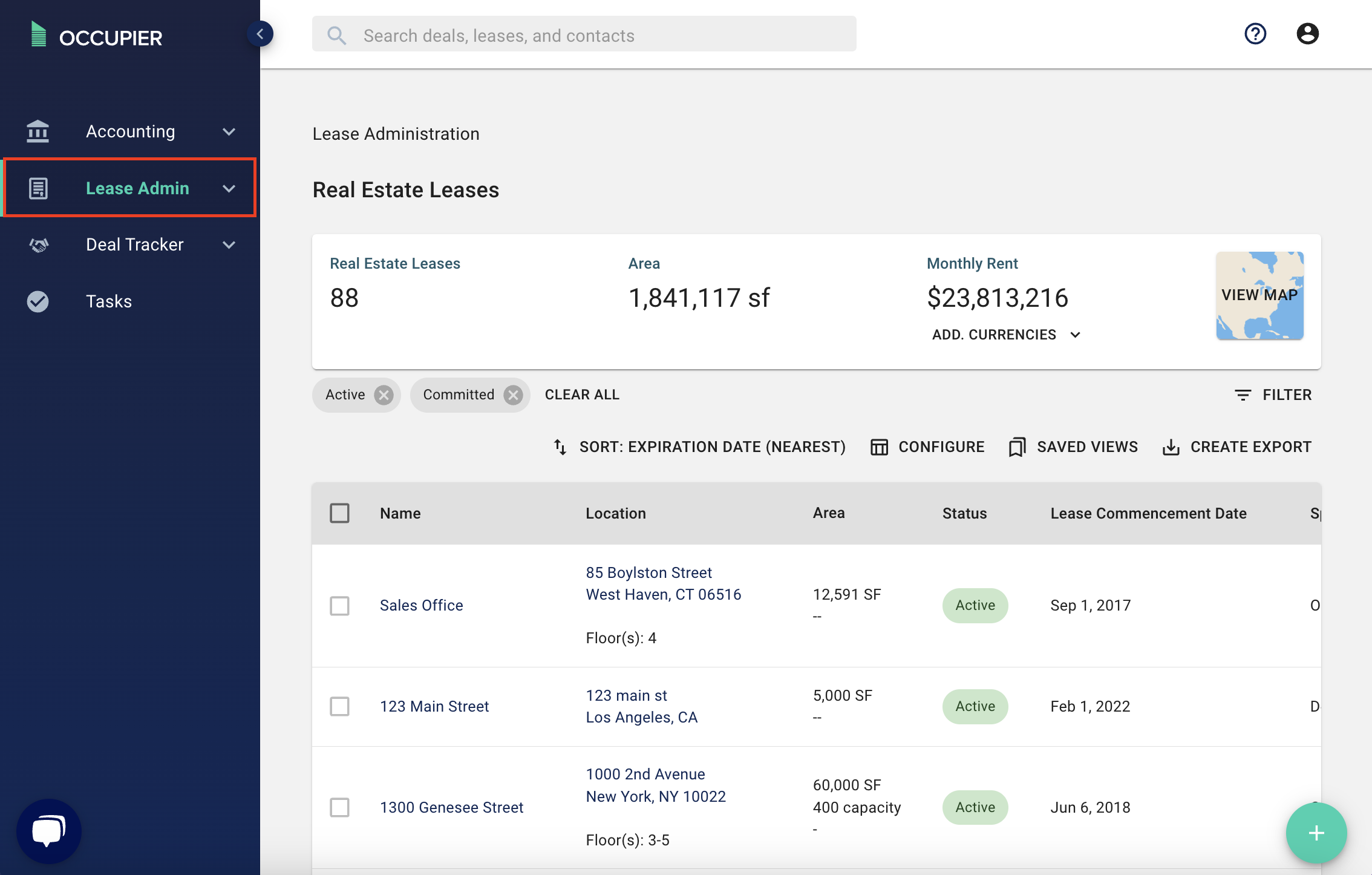This screenshot has height=875, width=1372.
Task: Open the chat support bubble icon
Action: pyautogui.click(x=48, y=830)
